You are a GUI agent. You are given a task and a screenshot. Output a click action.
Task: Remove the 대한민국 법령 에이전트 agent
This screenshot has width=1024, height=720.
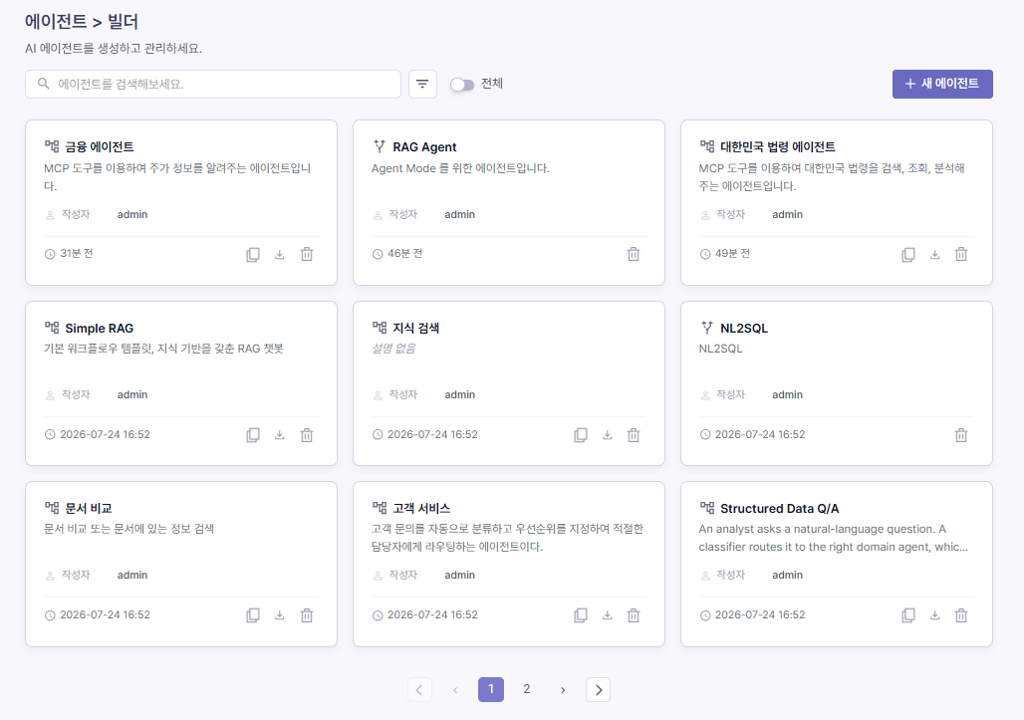pyautogui.click(x=961, y=255)
